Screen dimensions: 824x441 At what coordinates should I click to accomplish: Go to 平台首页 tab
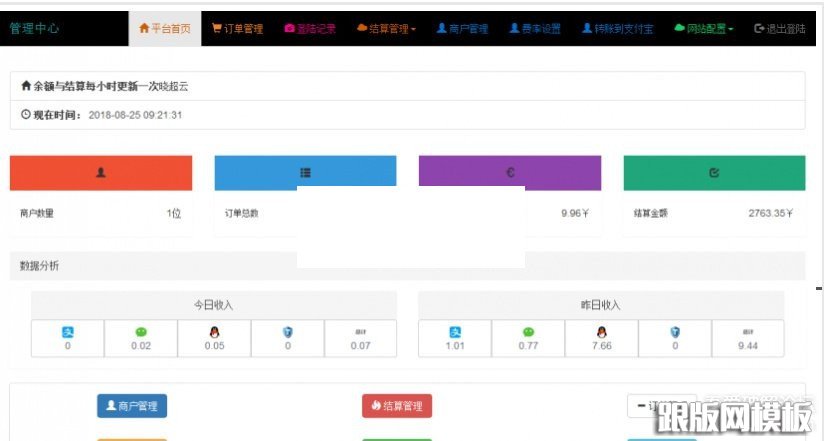pos(164,29)
